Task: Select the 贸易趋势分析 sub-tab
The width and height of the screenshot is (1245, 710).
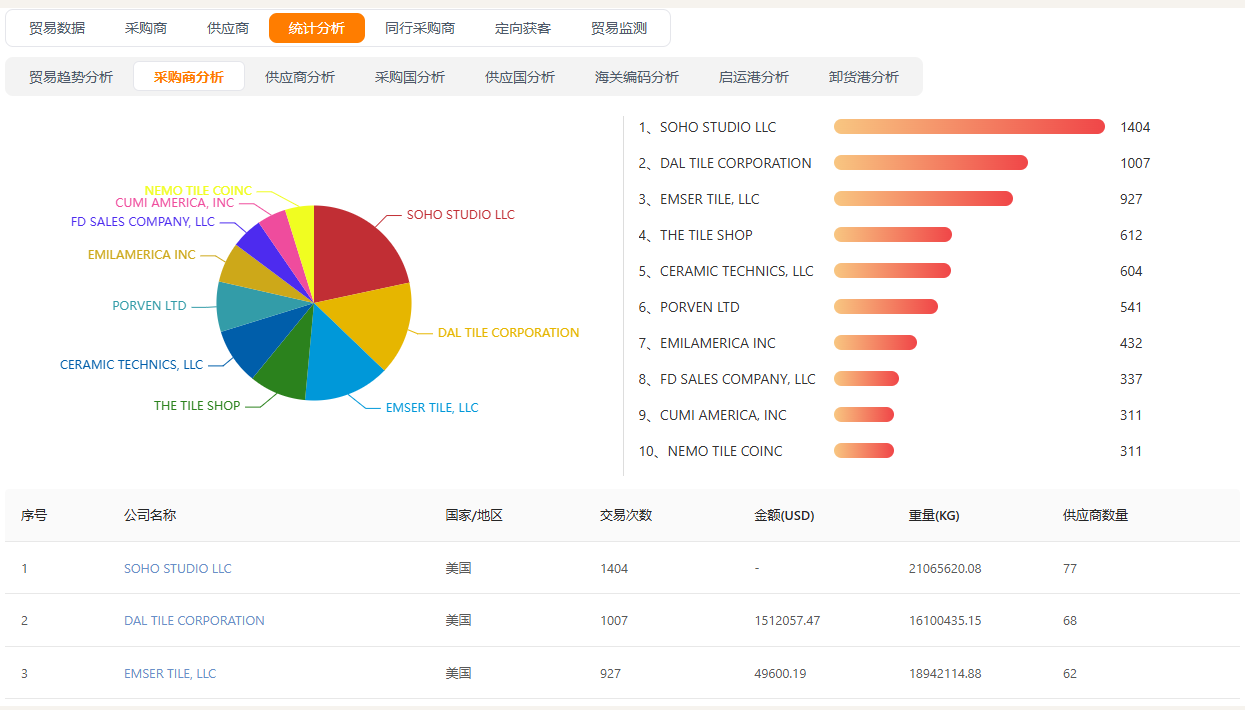Action: tap(71, 77)
